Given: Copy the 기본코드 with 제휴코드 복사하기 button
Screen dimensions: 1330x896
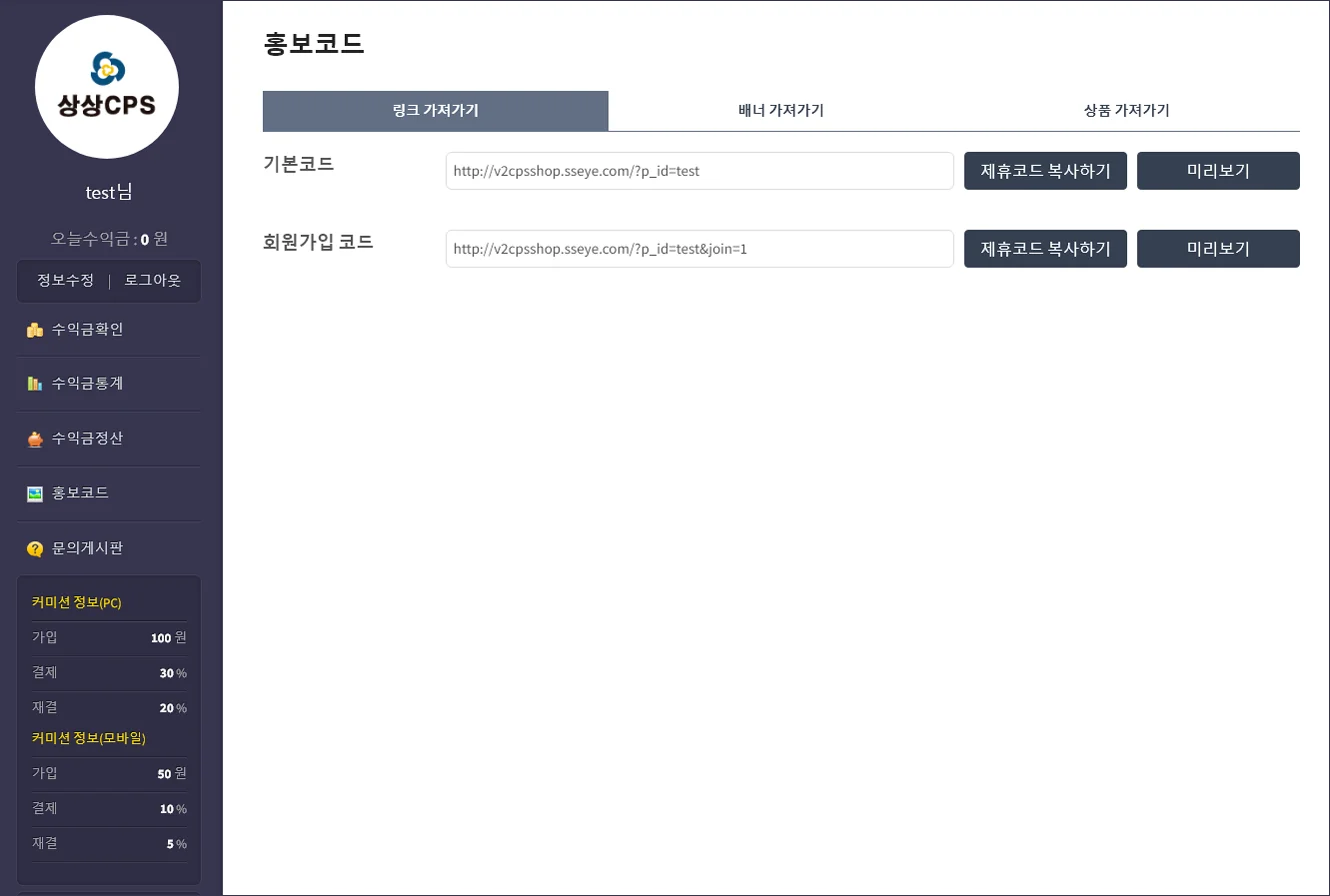Looking at the screenshot, I should (x=1045, y=170).
